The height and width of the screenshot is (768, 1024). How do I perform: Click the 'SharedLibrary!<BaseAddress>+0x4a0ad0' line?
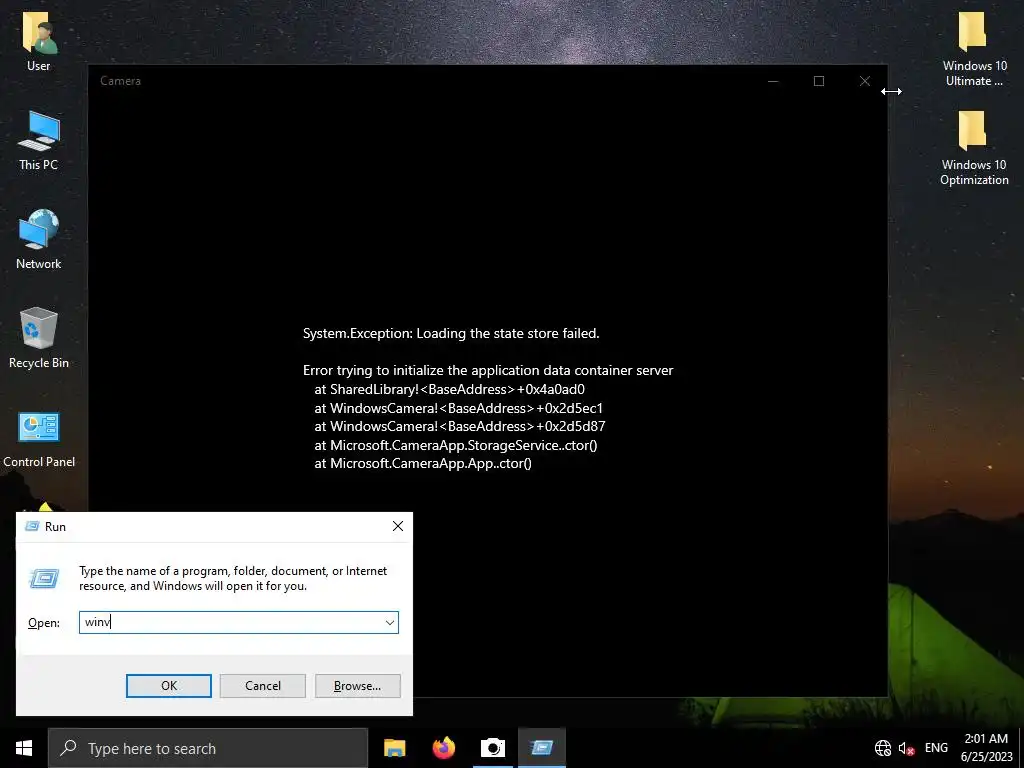point(449,389)
